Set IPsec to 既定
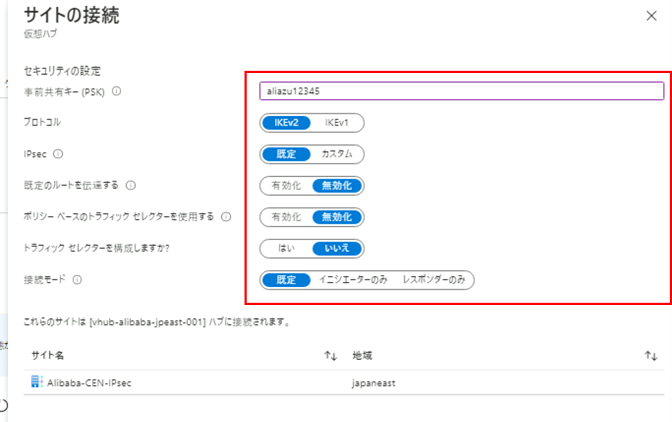 pos(286,154)
